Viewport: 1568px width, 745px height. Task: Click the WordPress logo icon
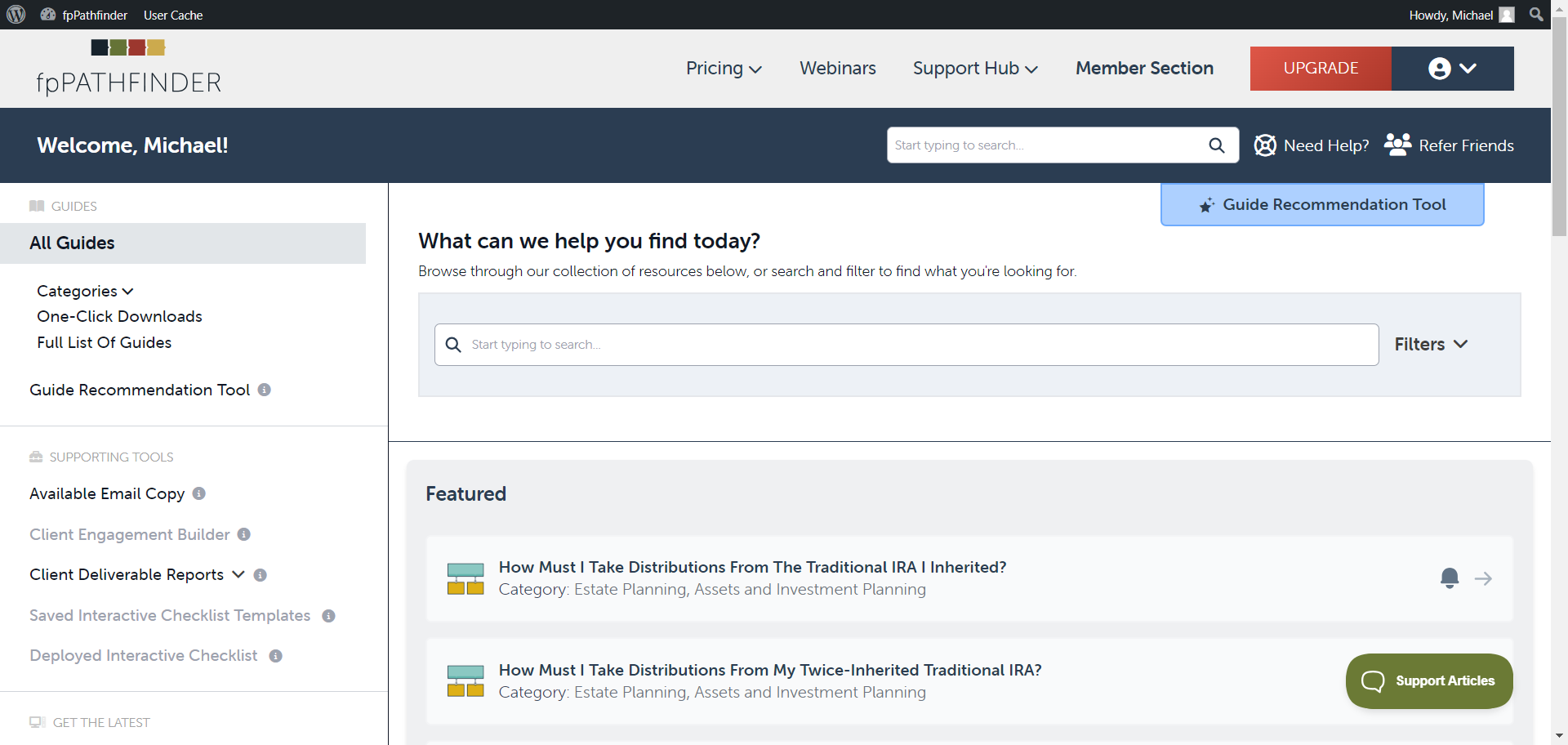pos(16,15)
